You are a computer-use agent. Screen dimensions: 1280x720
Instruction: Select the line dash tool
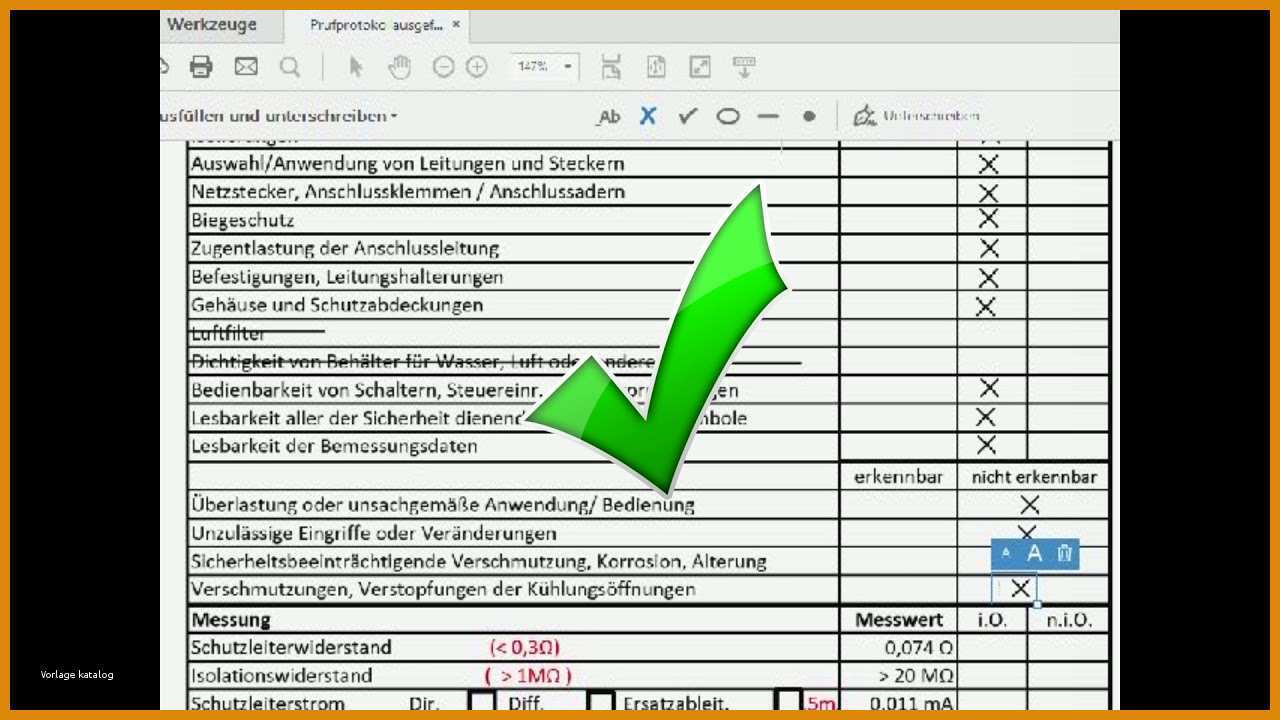click(768, 116)
